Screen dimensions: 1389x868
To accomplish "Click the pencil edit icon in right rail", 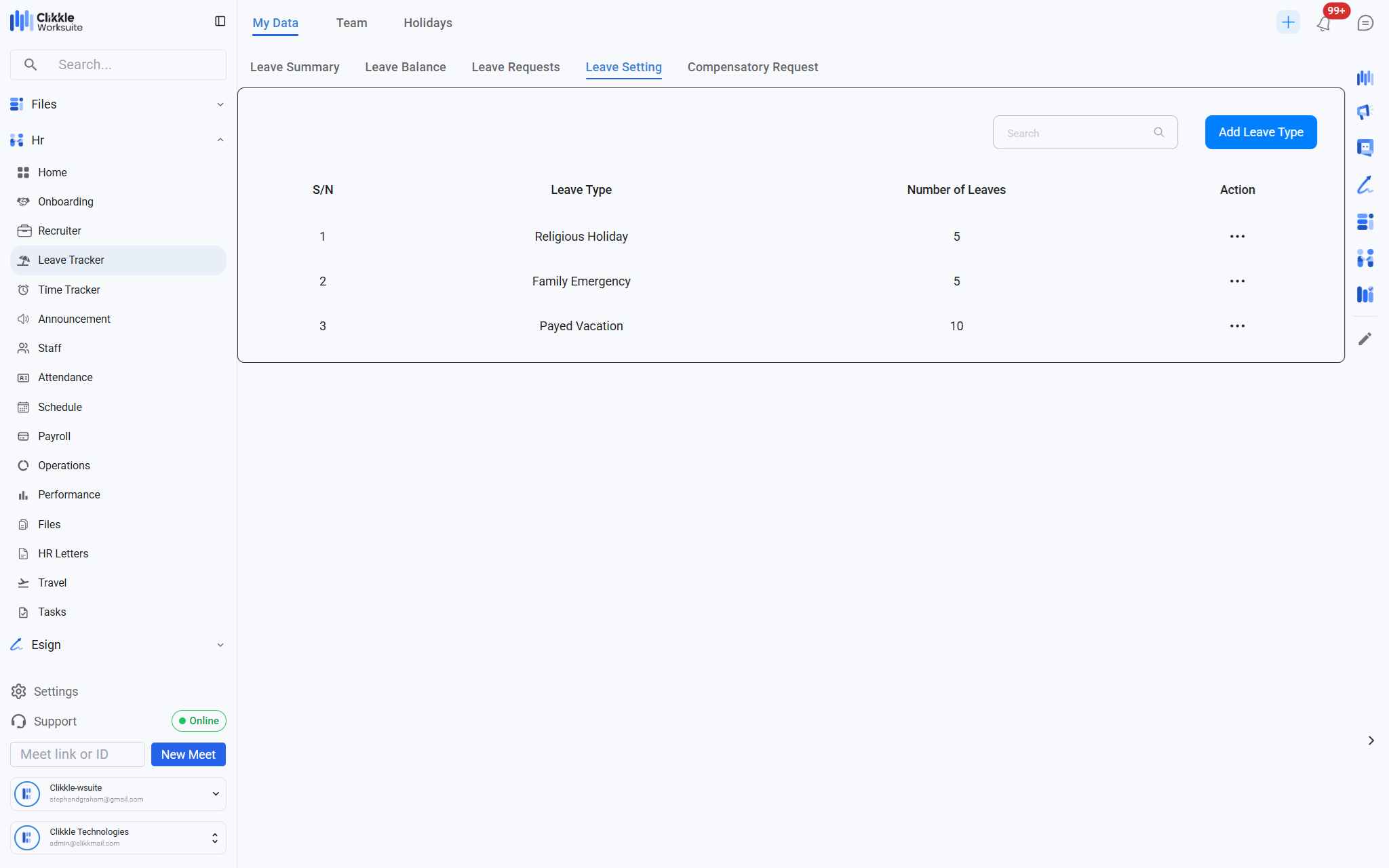I will coord(1365,338).
